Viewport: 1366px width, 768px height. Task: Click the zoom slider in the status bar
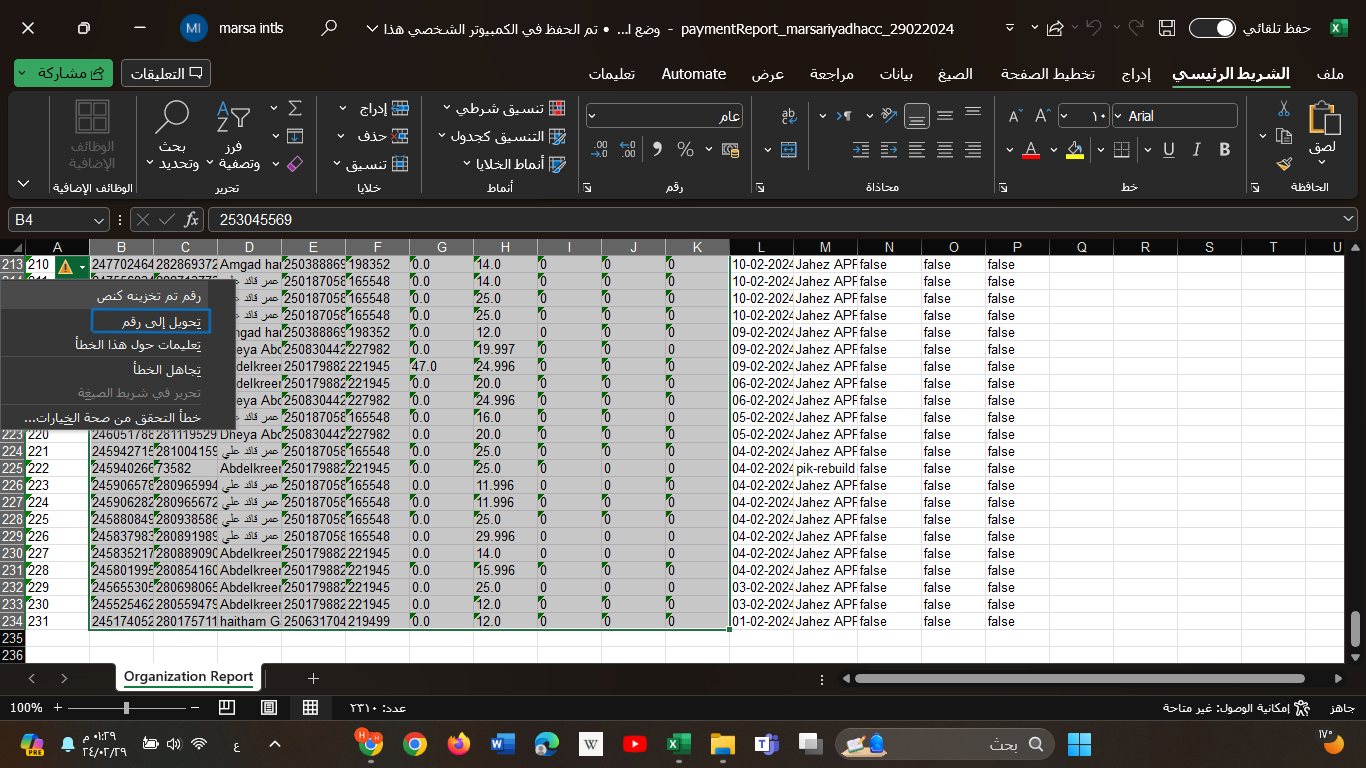[126, 707]
